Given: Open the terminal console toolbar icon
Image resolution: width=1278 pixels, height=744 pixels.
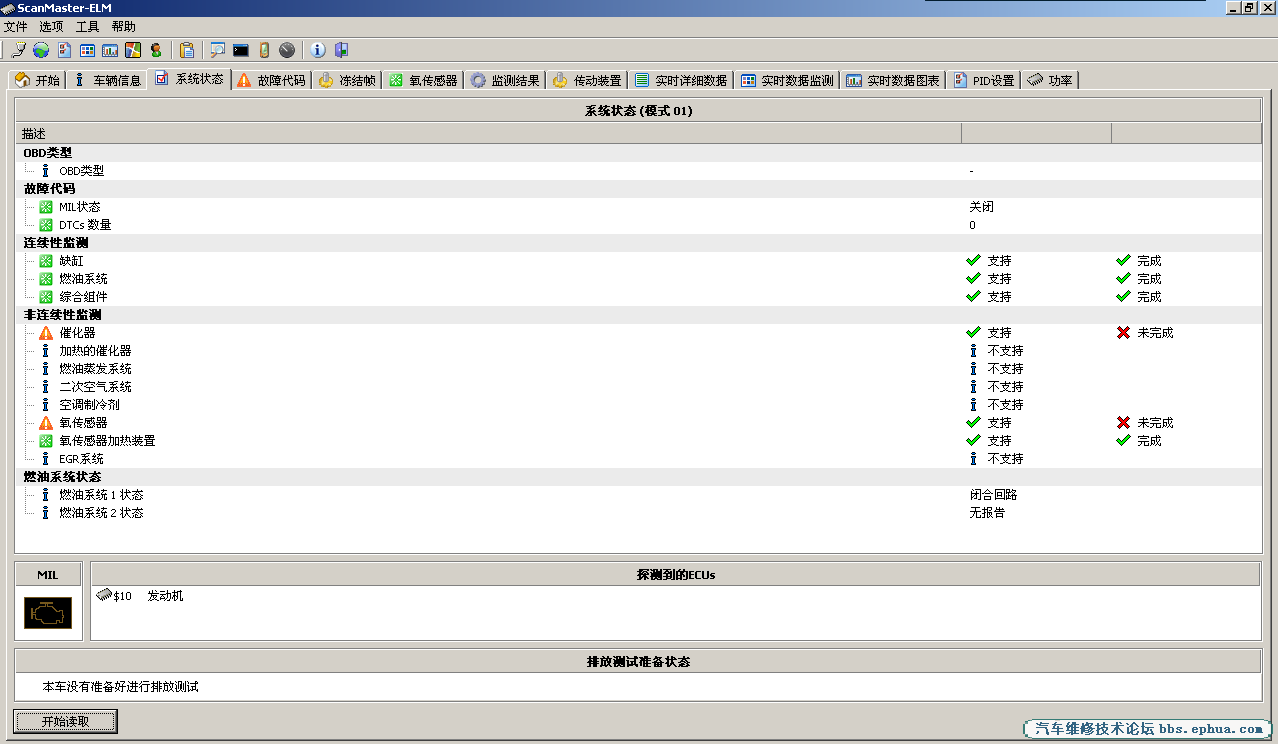Looking at the screenshot, I should tap(241, 50).
